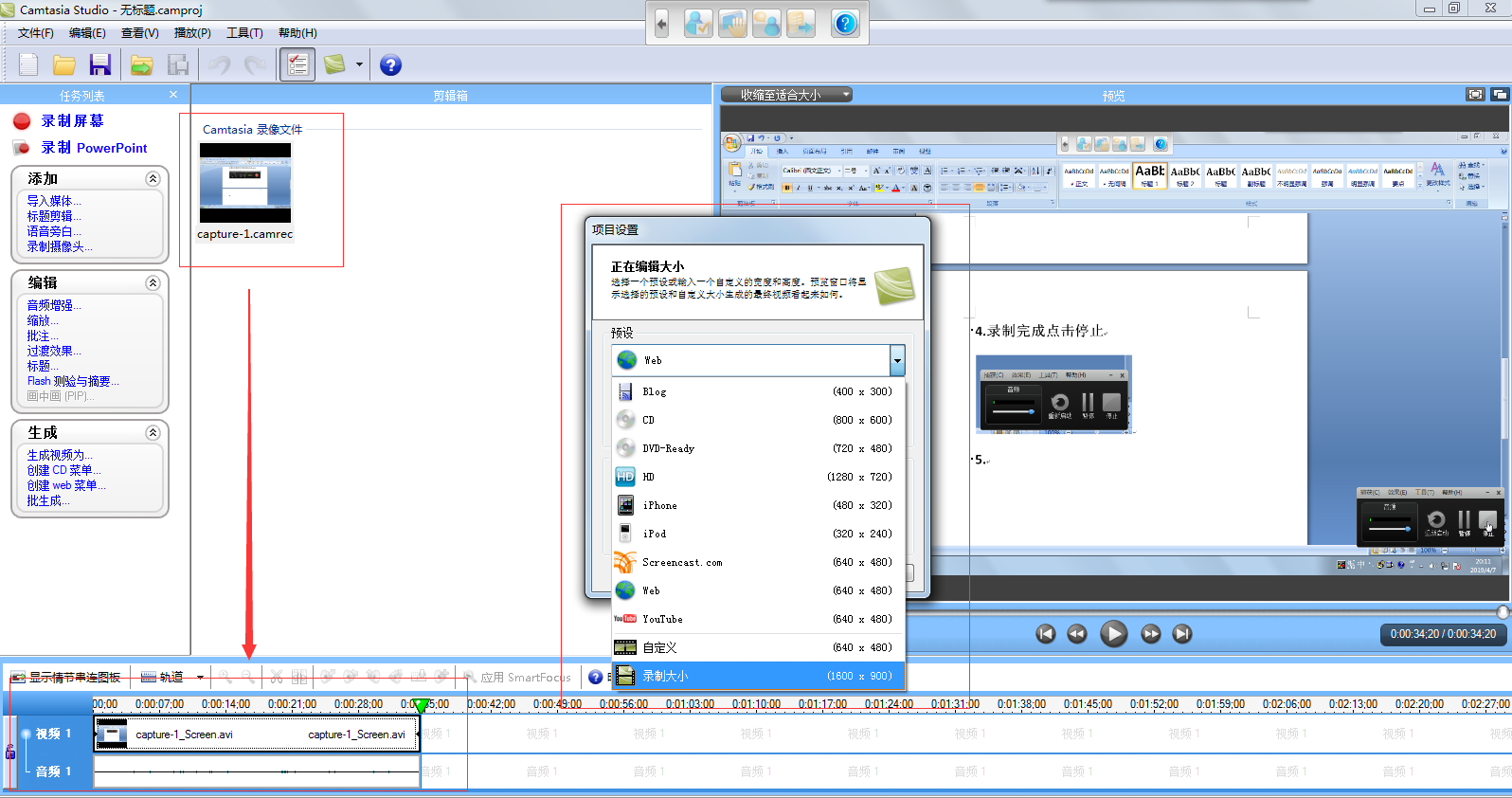
Task: Jump to end of preview
Action: (1182, 634)
